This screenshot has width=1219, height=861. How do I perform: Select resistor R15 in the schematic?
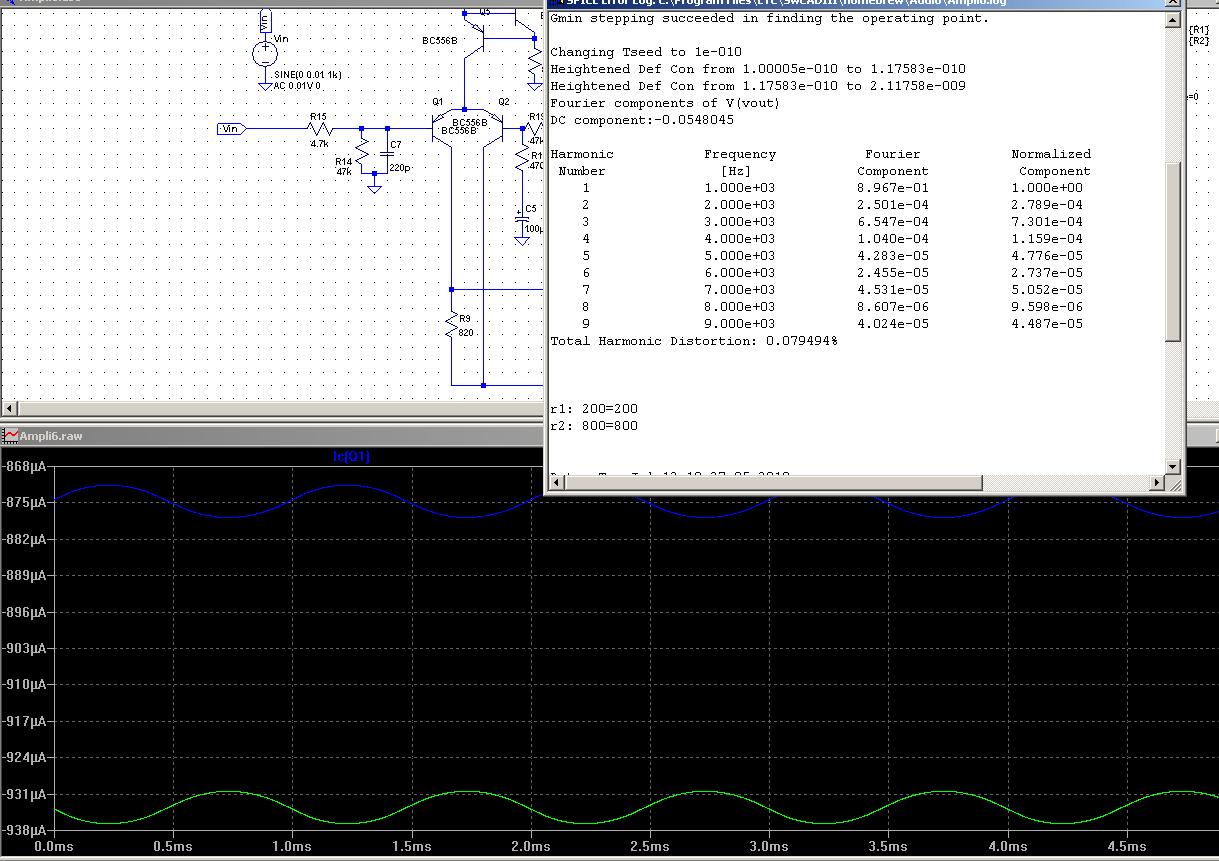click(320, 129)
